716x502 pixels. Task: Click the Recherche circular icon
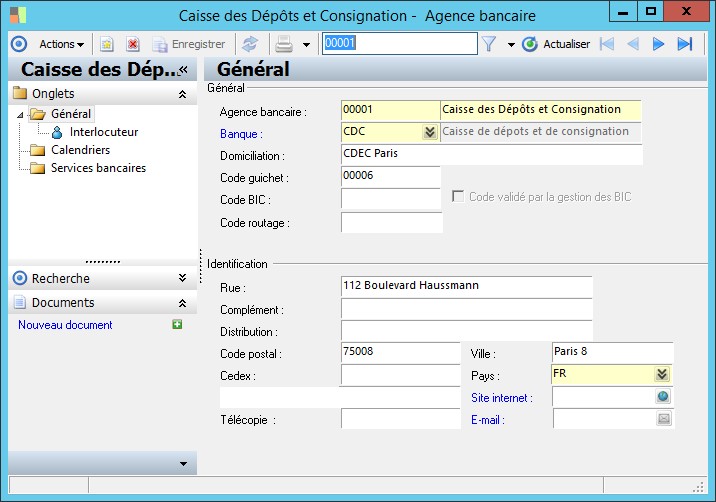click(20, 278)
